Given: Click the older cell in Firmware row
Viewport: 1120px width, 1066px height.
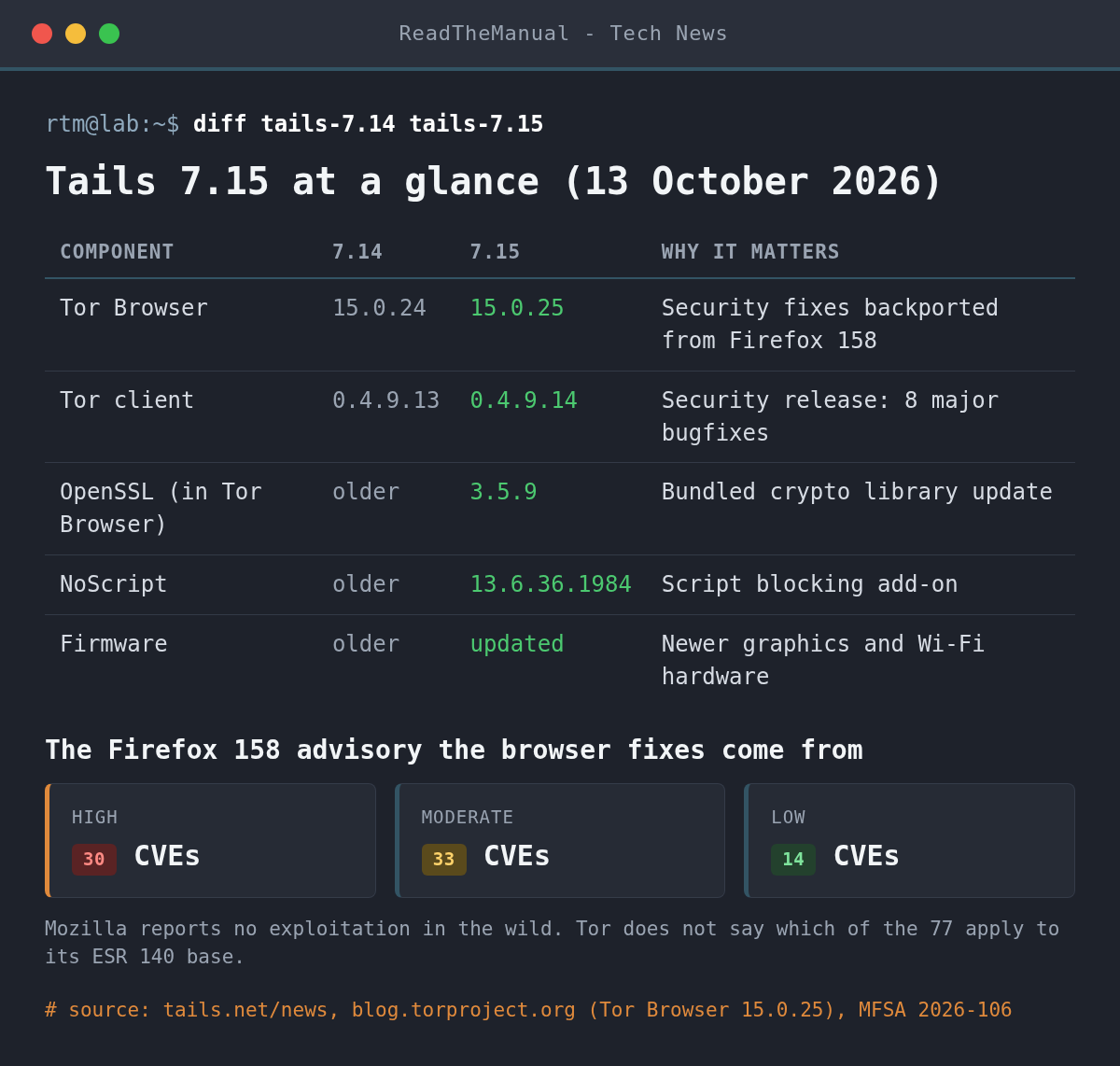Looking at the screenshot, I should 366,644.
